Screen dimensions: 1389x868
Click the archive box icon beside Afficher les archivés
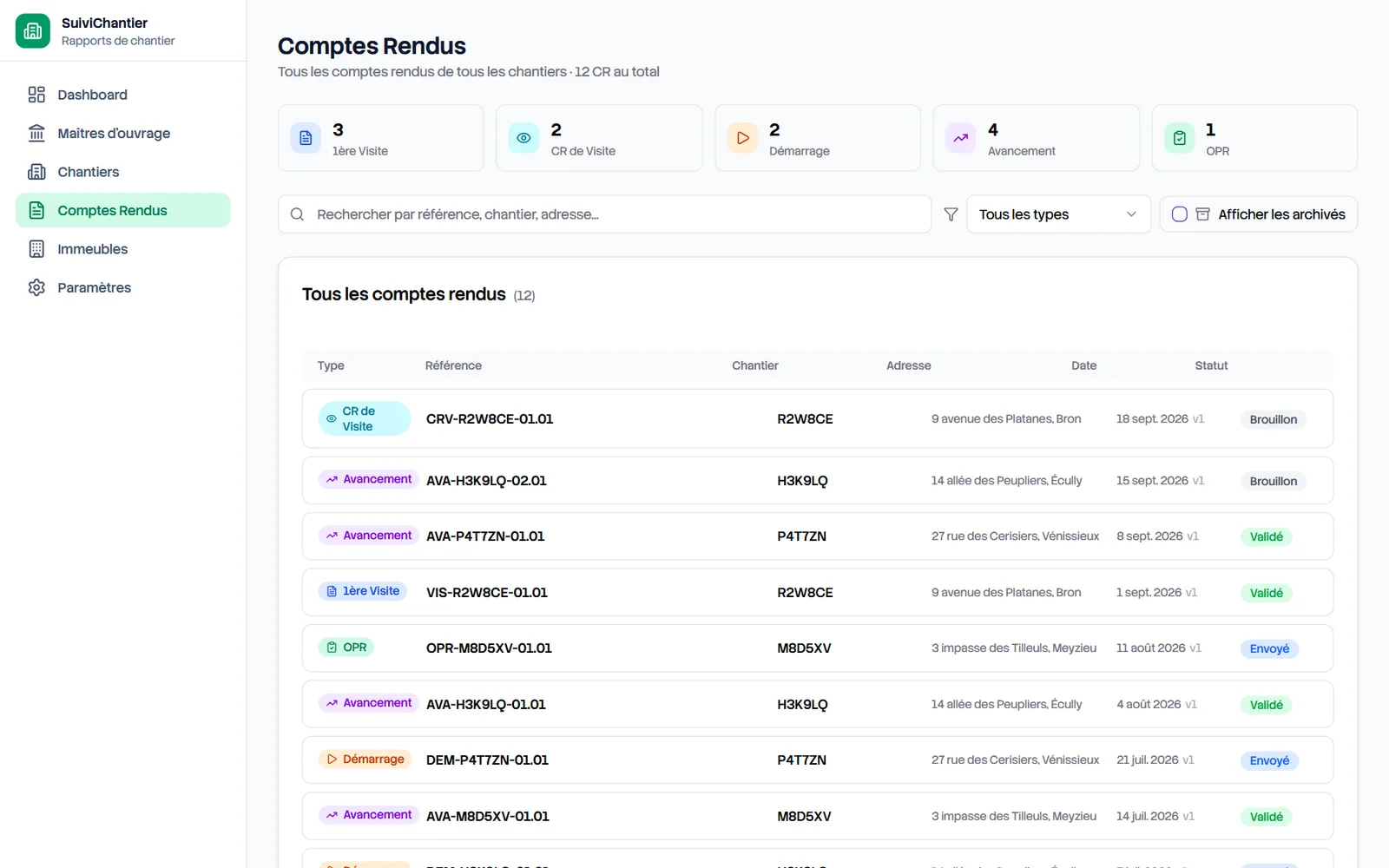point(1202,214)
